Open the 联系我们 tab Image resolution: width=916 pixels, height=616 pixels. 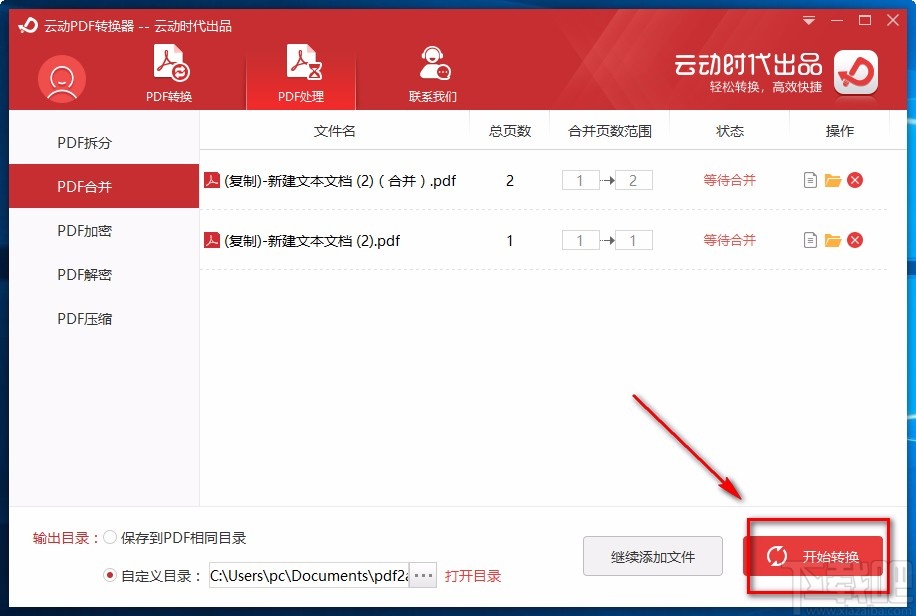click(434, 72)
